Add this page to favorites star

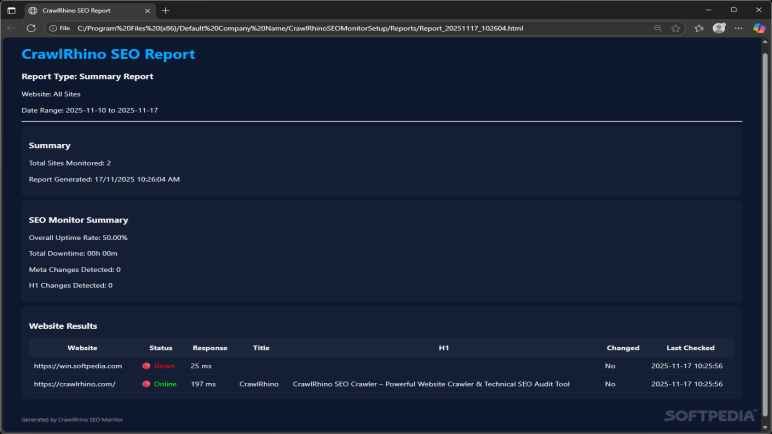(x=676, y=28)
